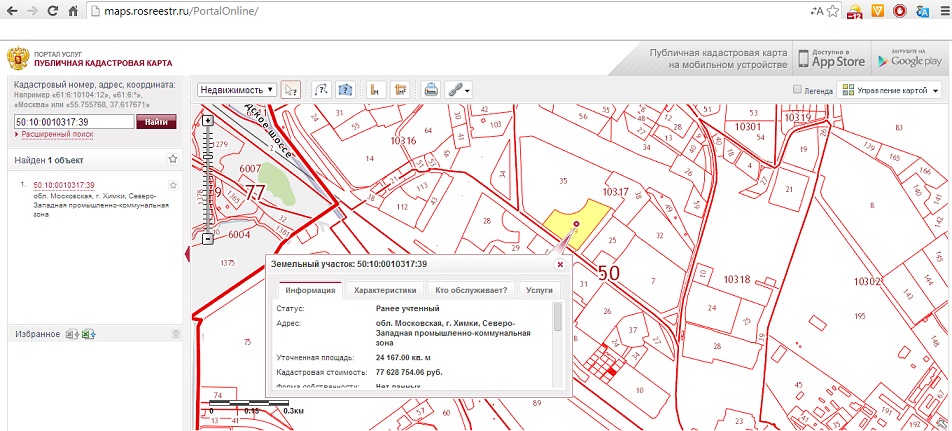This screenshot has width=952, height=431.
Task: Open the yellow V extension icon
Action: [877, 10]
